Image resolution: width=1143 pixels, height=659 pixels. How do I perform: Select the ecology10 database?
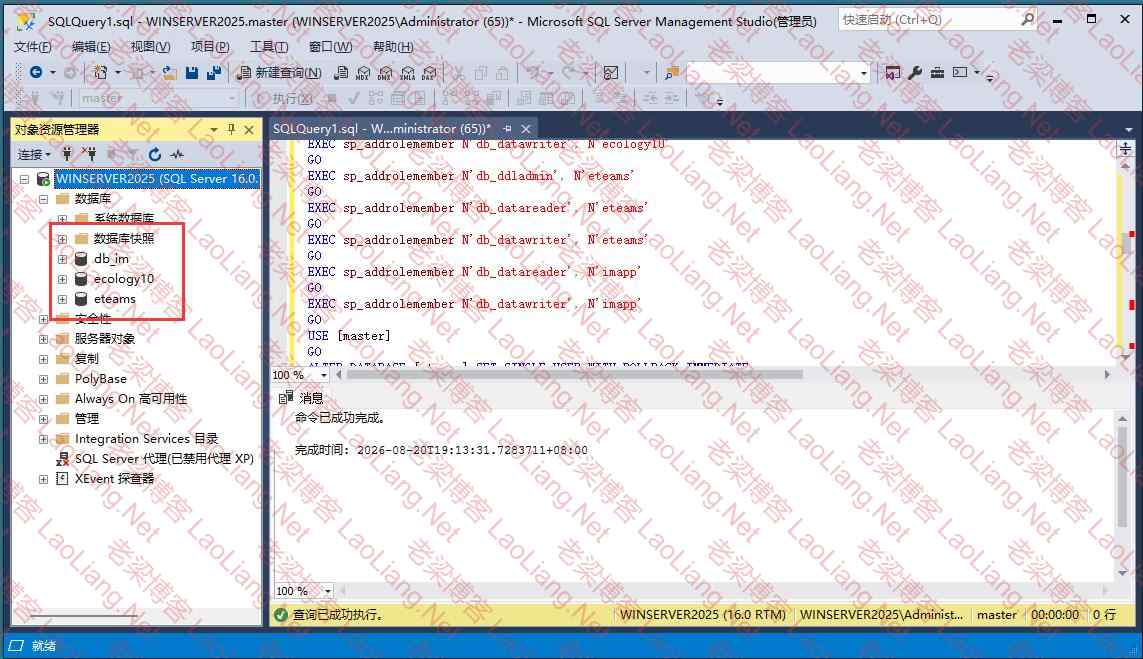(123, 279)
